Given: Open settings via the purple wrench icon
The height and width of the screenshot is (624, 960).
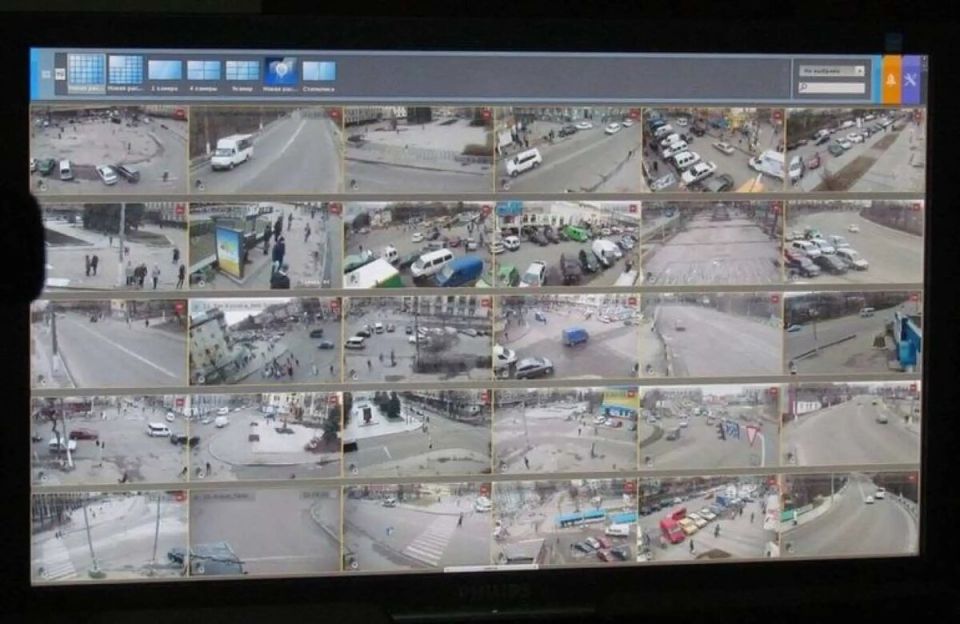Looking at the screenshot, I should tap(911, 80).
